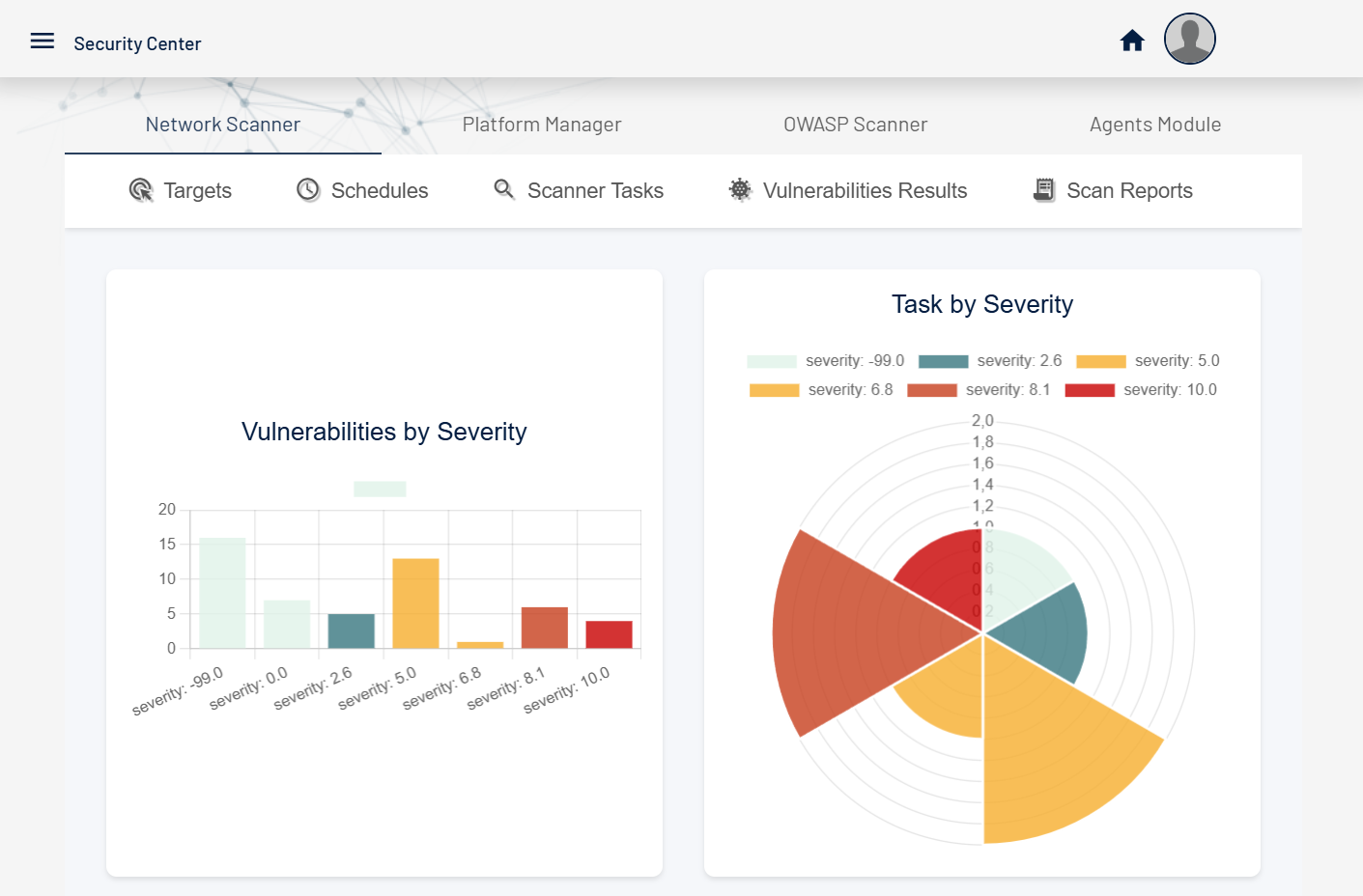Open the hamburger navigation menu

point(43,41)
